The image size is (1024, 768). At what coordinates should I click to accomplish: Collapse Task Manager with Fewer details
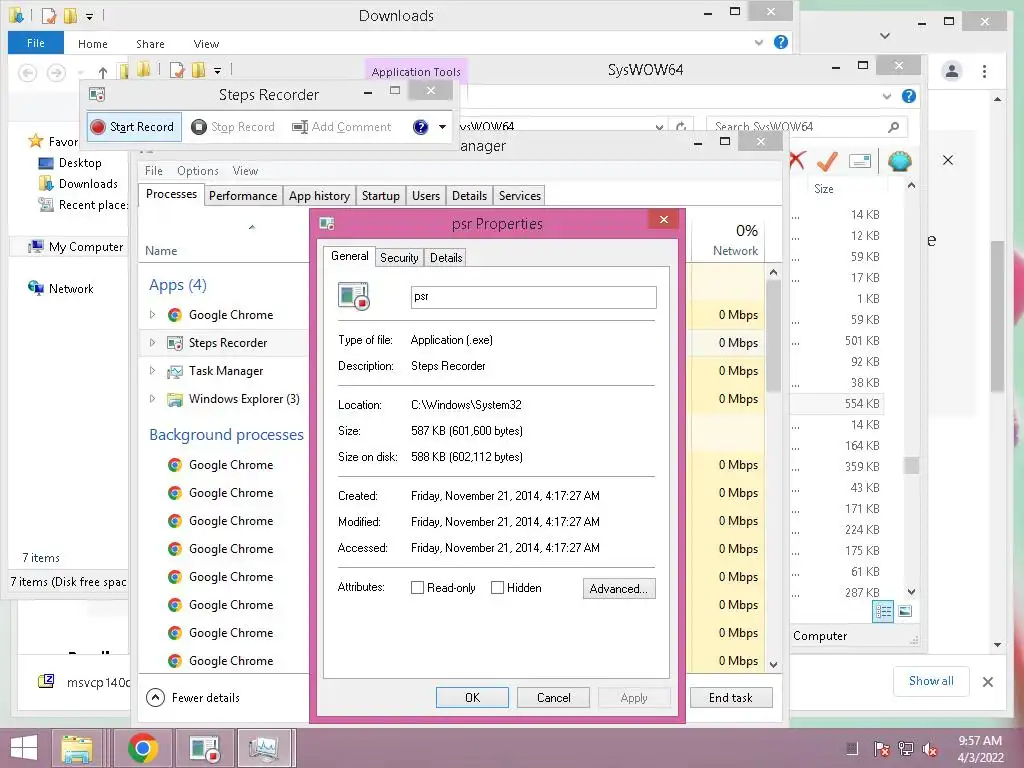click(193, 697)
